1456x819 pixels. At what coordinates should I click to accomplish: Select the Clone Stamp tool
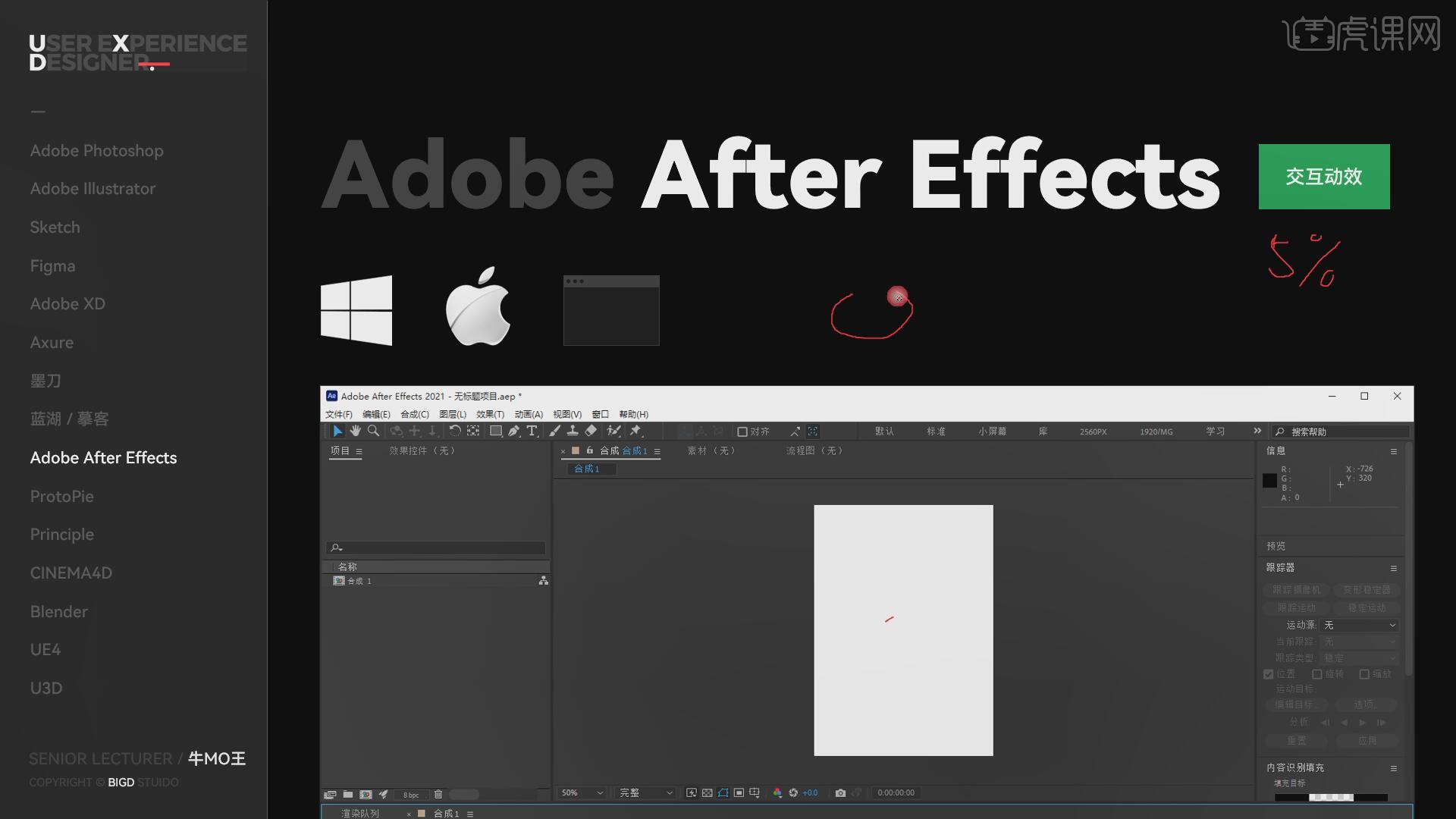[573, 431]
